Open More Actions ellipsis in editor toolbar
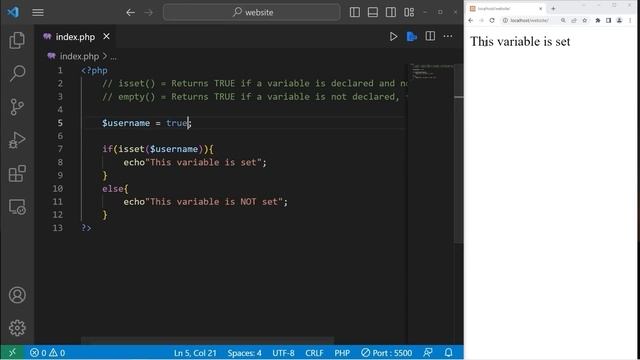The width and height of the screenshot is (640, 360). [x=448, y=36]
